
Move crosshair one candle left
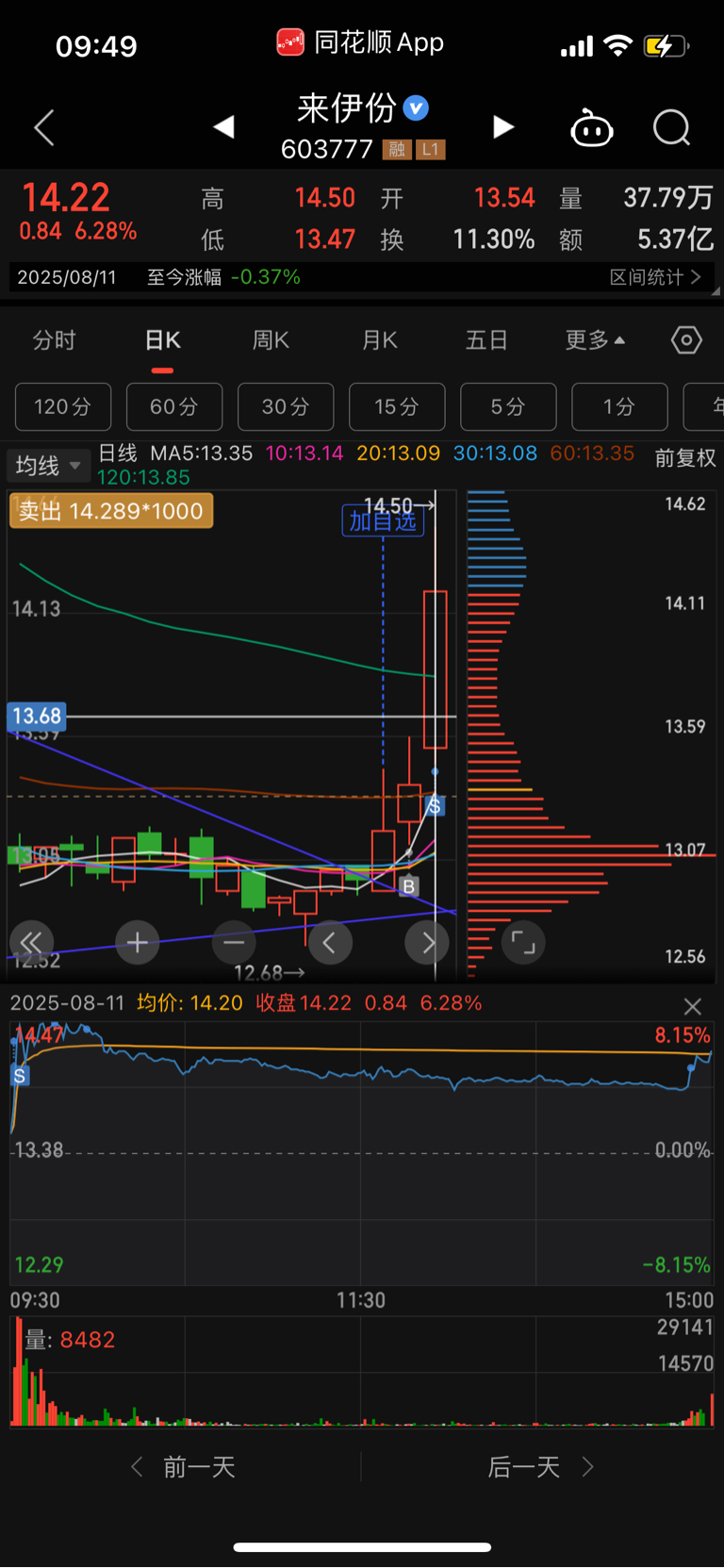[x=330, y=942]
